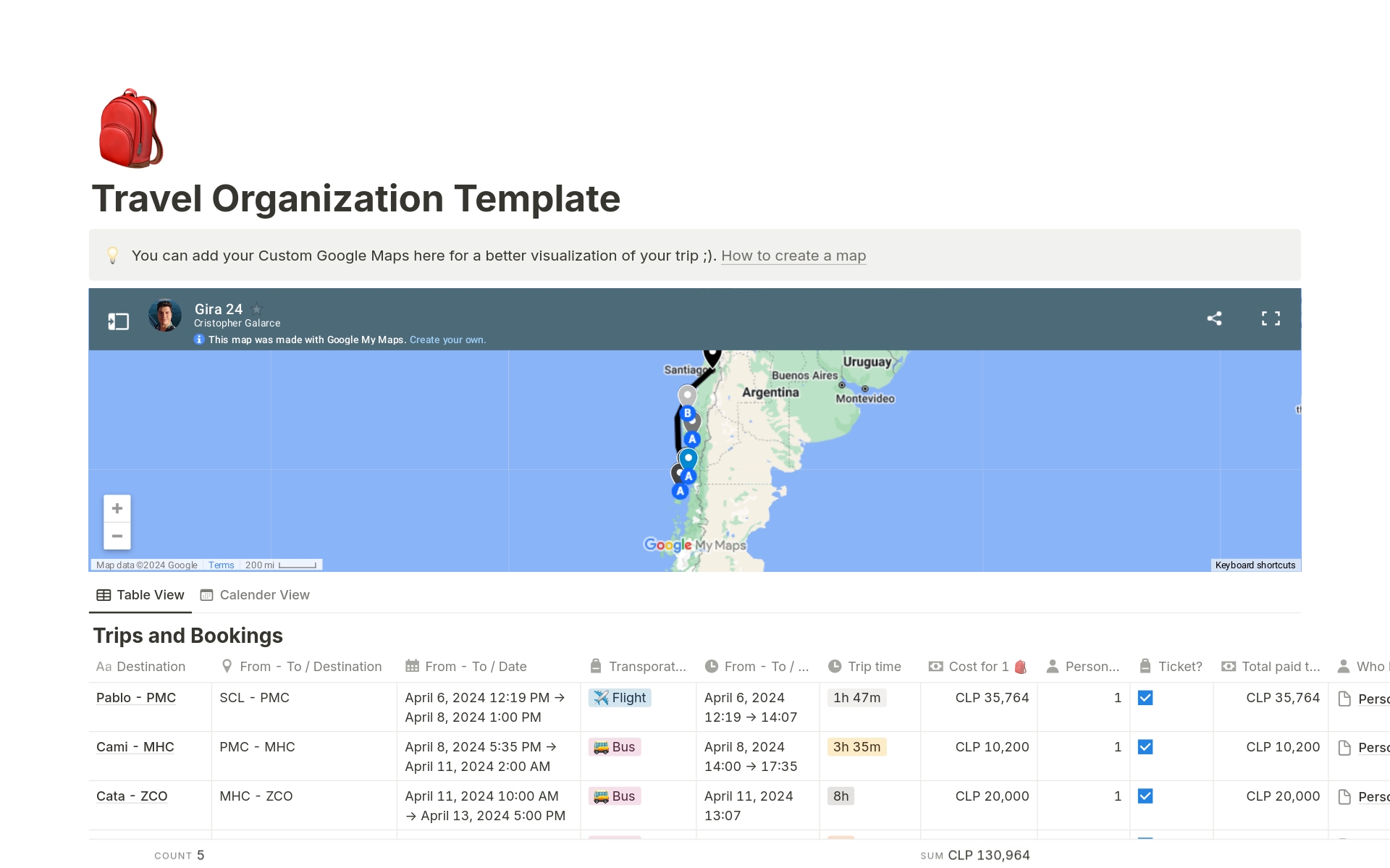Screen dimensions: 1390x868
Task: Open the How to create a map link
Action: click(793, 256)
